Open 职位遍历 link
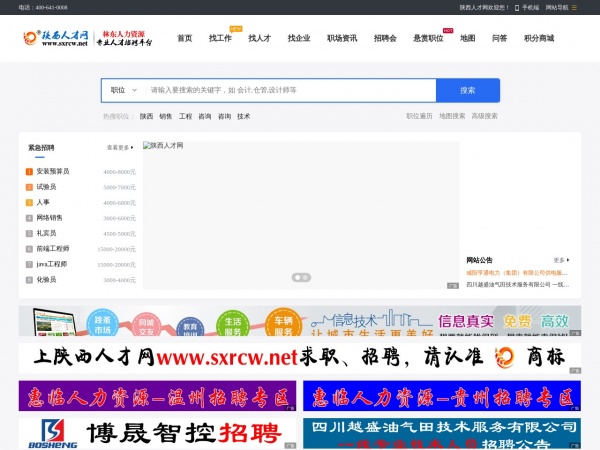 click(419, 116)
